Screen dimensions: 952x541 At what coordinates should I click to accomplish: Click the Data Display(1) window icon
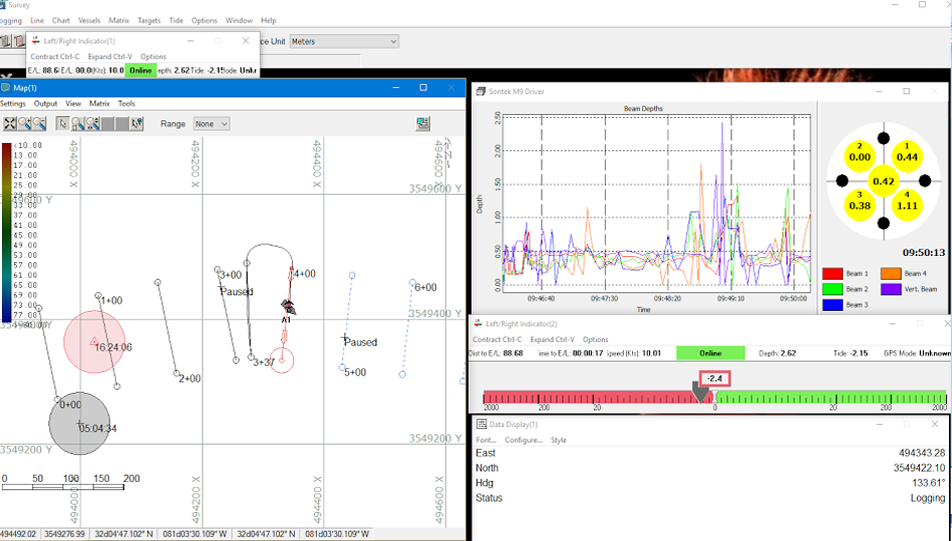[x=481, y=424]
